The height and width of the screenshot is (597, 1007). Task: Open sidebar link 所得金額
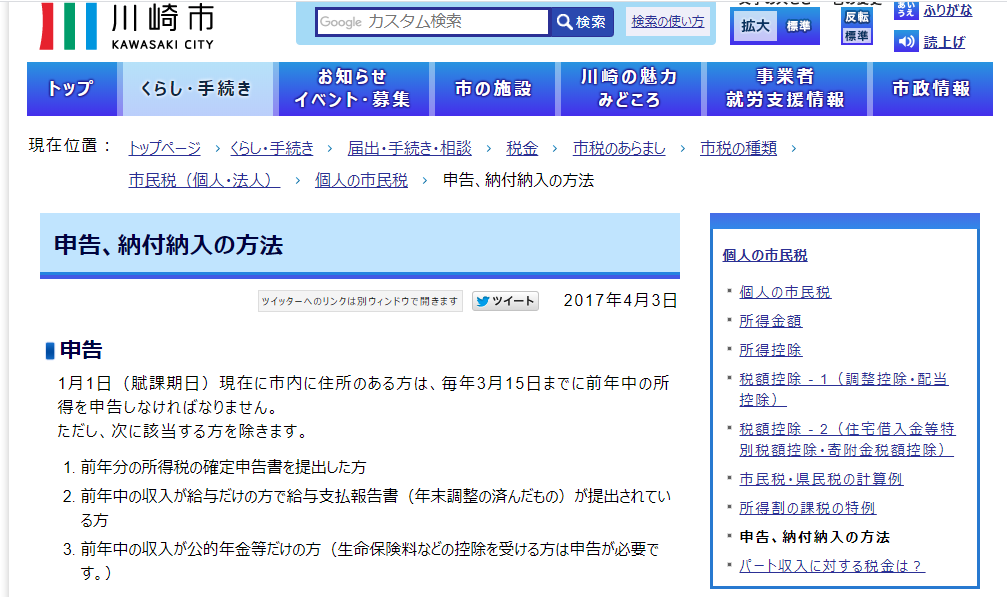[x=770, y=321]
